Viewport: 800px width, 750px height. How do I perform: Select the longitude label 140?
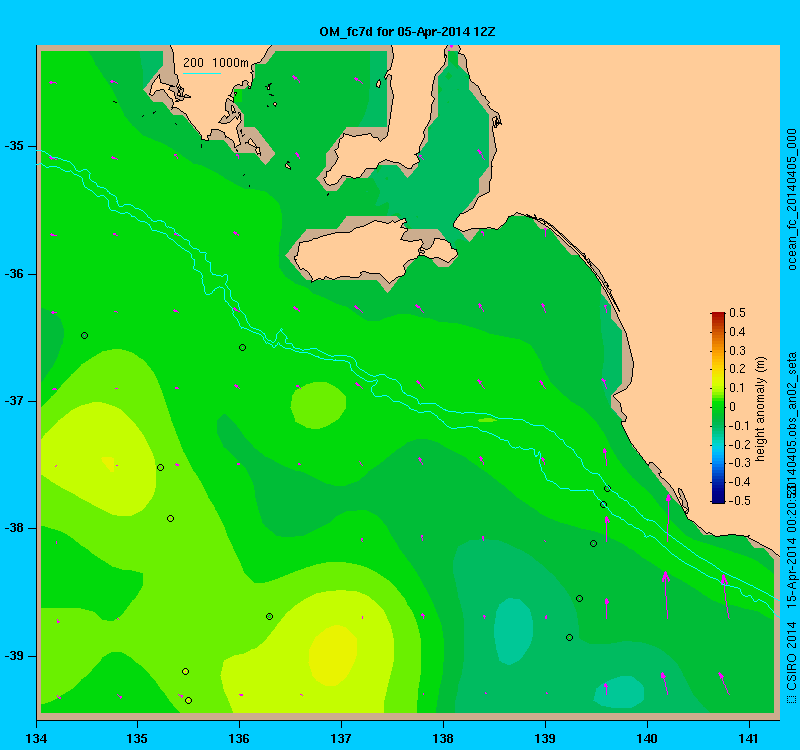647,738
